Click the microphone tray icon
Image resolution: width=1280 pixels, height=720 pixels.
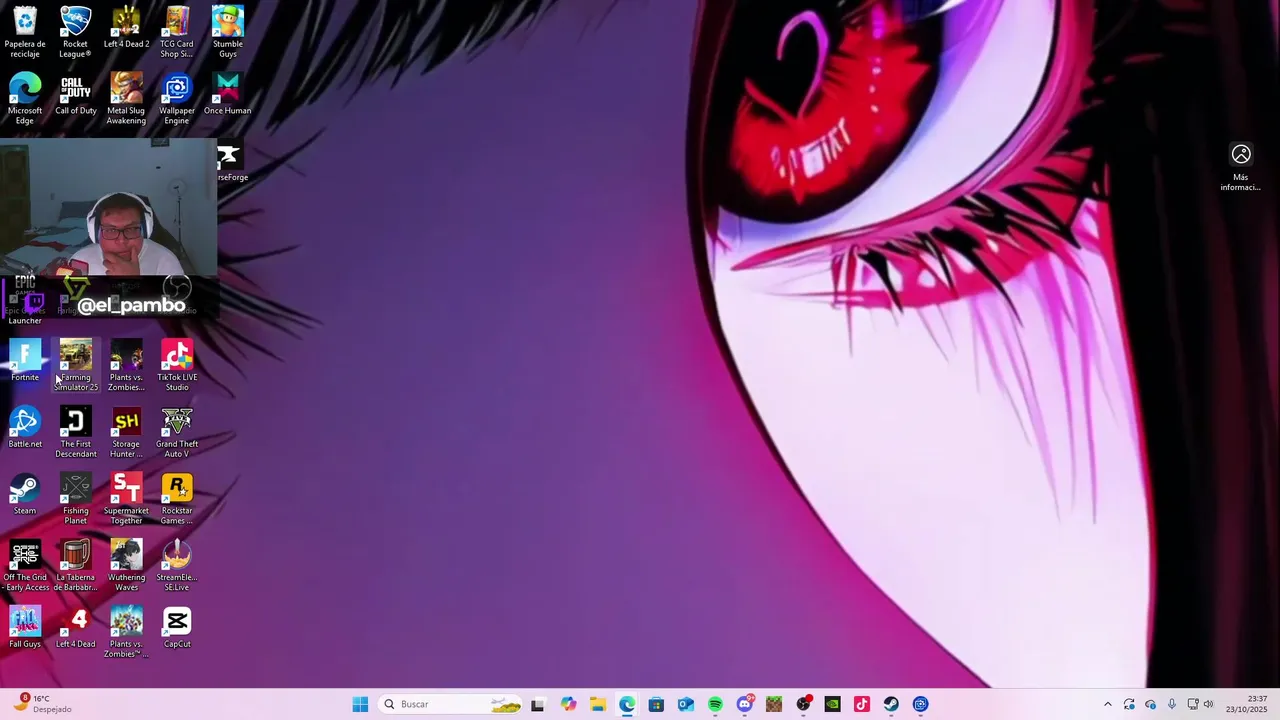(x=1172, y=704)
